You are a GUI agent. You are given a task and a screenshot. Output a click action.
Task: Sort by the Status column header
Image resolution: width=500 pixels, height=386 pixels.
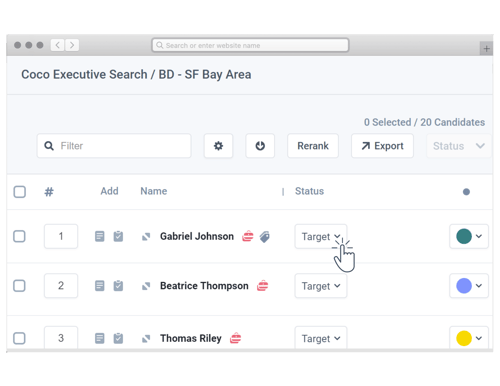coord(309,191)
